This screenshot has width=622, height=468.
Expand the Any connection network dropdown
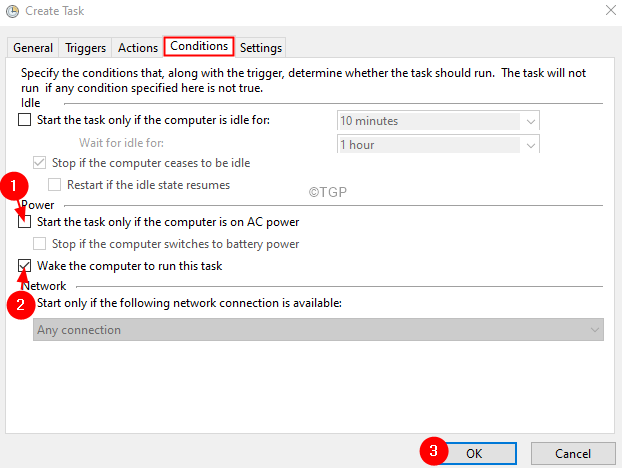(318, 330)
